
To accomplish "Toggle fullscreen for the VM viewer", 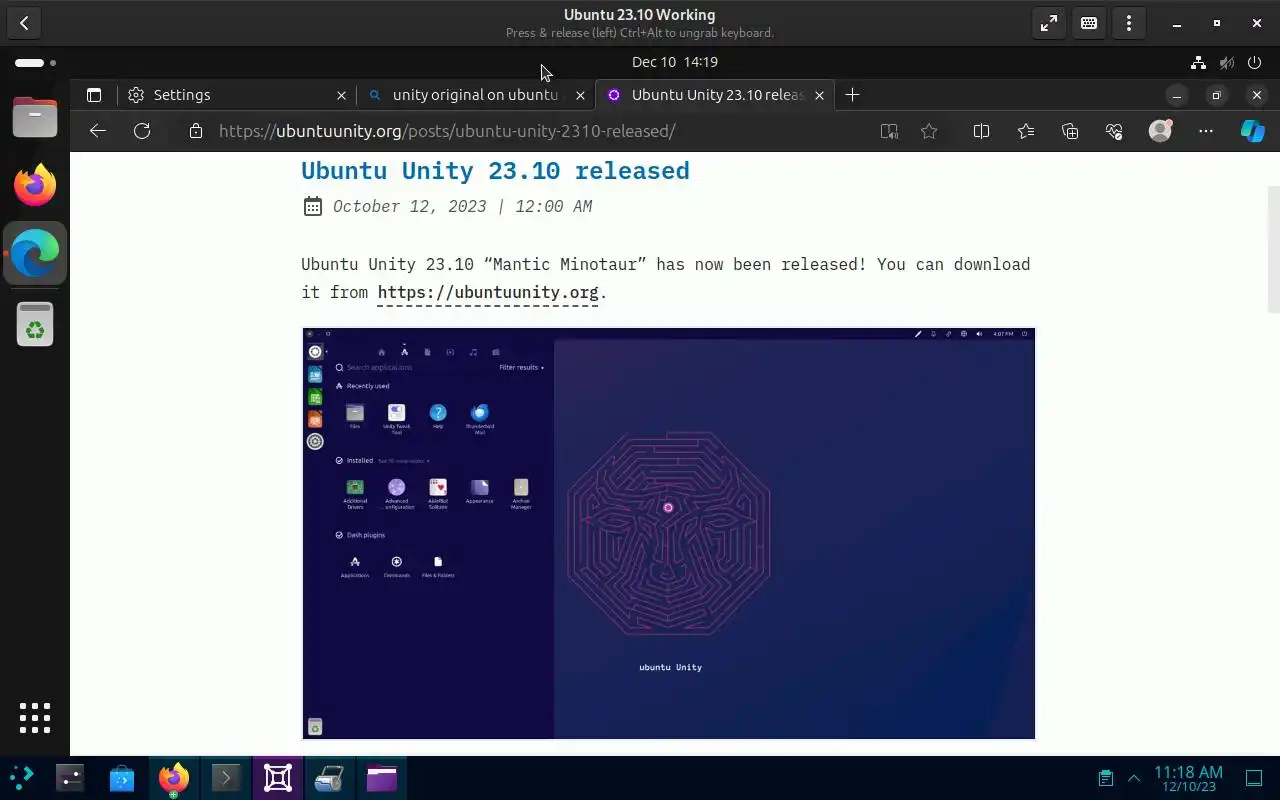I will 1049,23.
